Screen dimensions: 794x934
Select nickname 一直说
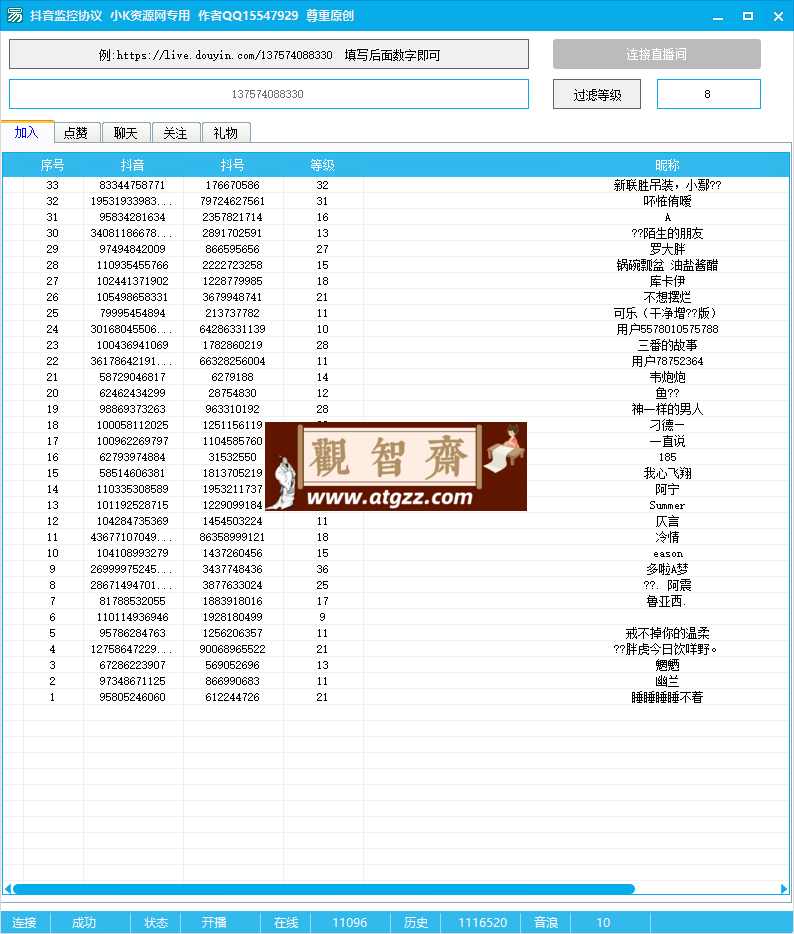click(667, 441)
